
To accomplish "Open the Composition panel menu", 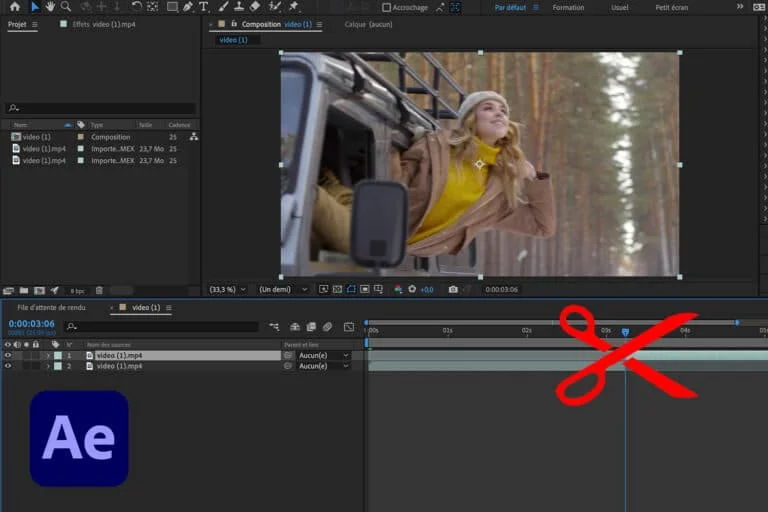I will [319, 24].
